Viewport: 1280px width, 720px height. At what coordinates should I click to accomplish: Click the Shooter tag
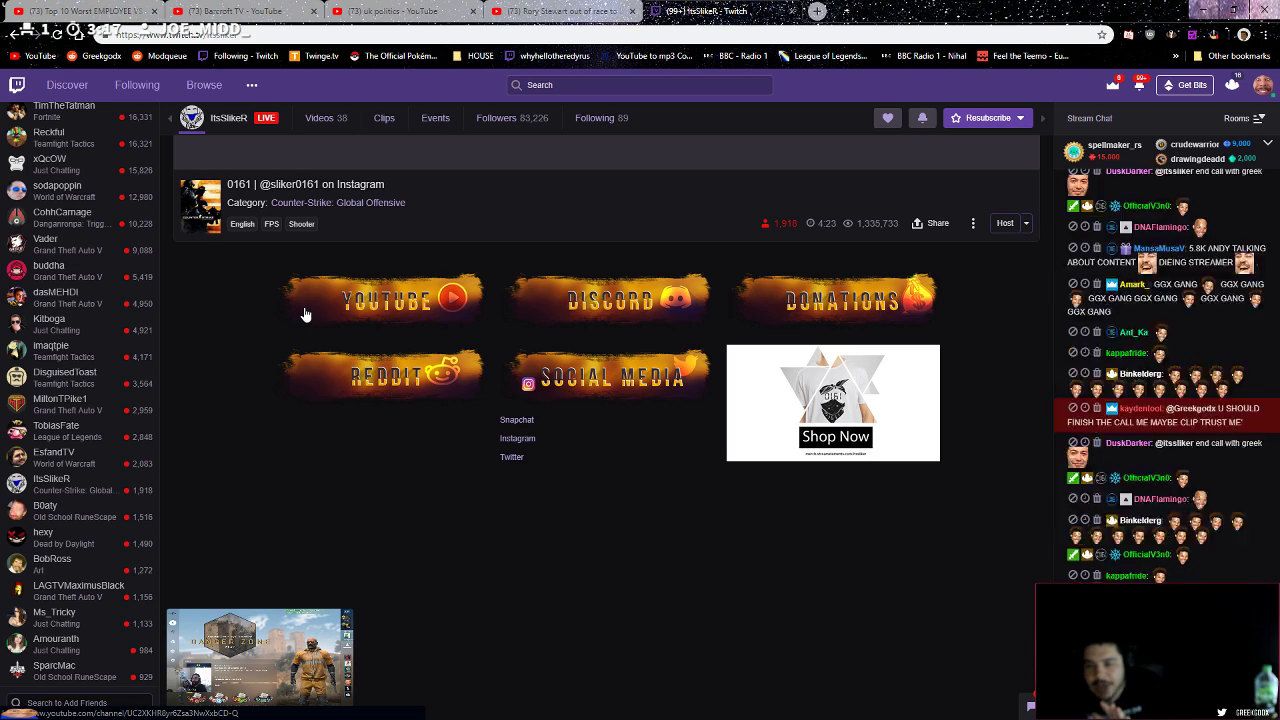(302, 224)
